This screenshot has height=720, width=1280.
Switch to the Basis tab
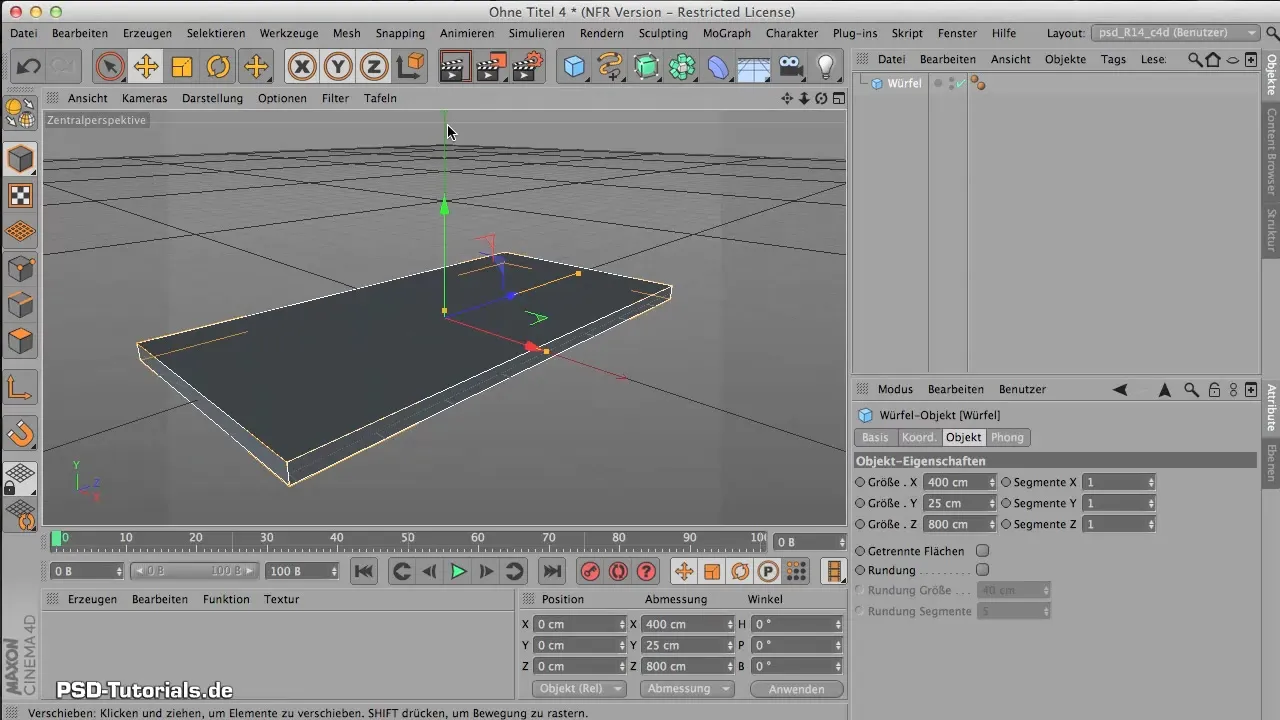[875, 437]
